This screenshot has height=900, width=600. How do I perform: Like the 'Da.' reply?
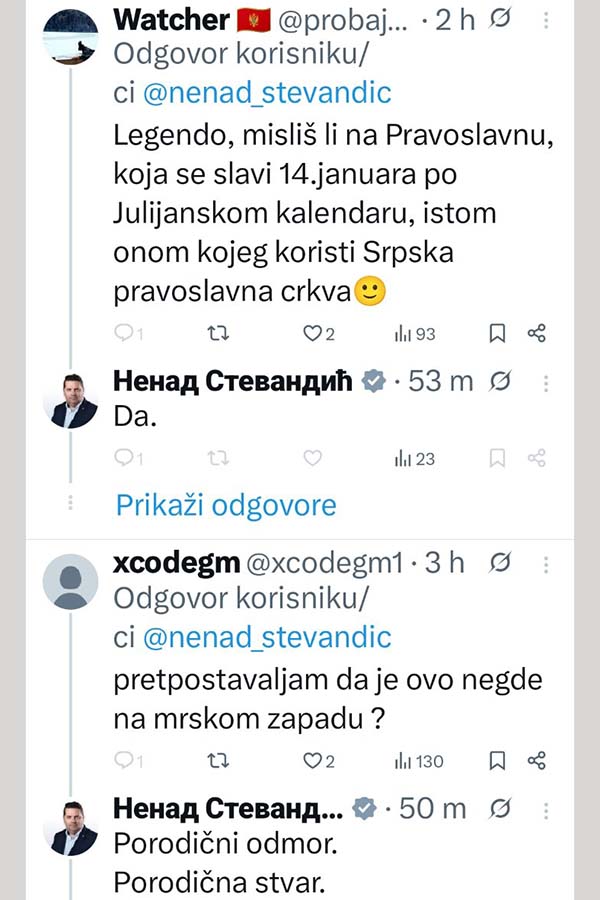[x=312, y=458]
